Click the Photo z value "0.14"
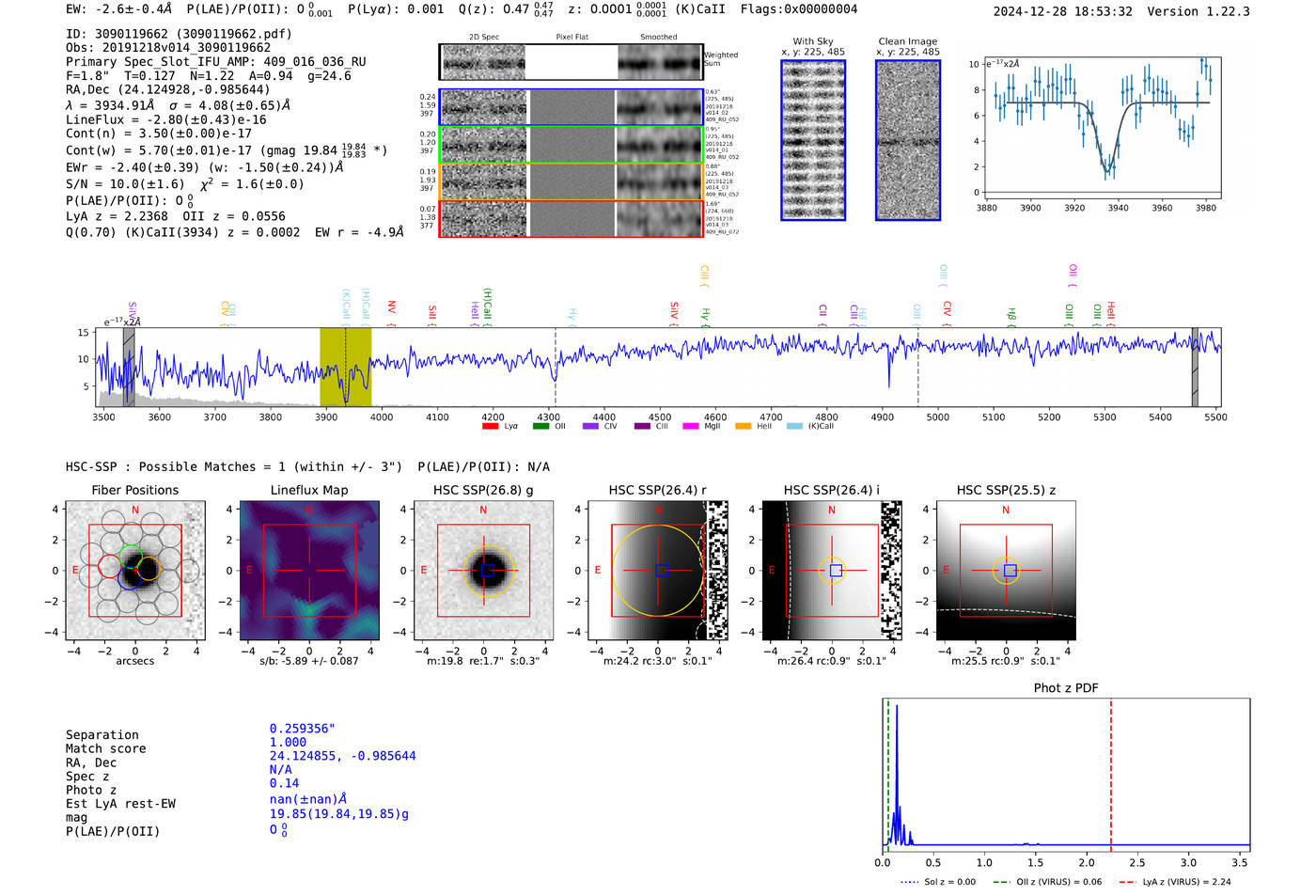Image resolution: width=1316 pixels, height=896 pixels. 285,783
